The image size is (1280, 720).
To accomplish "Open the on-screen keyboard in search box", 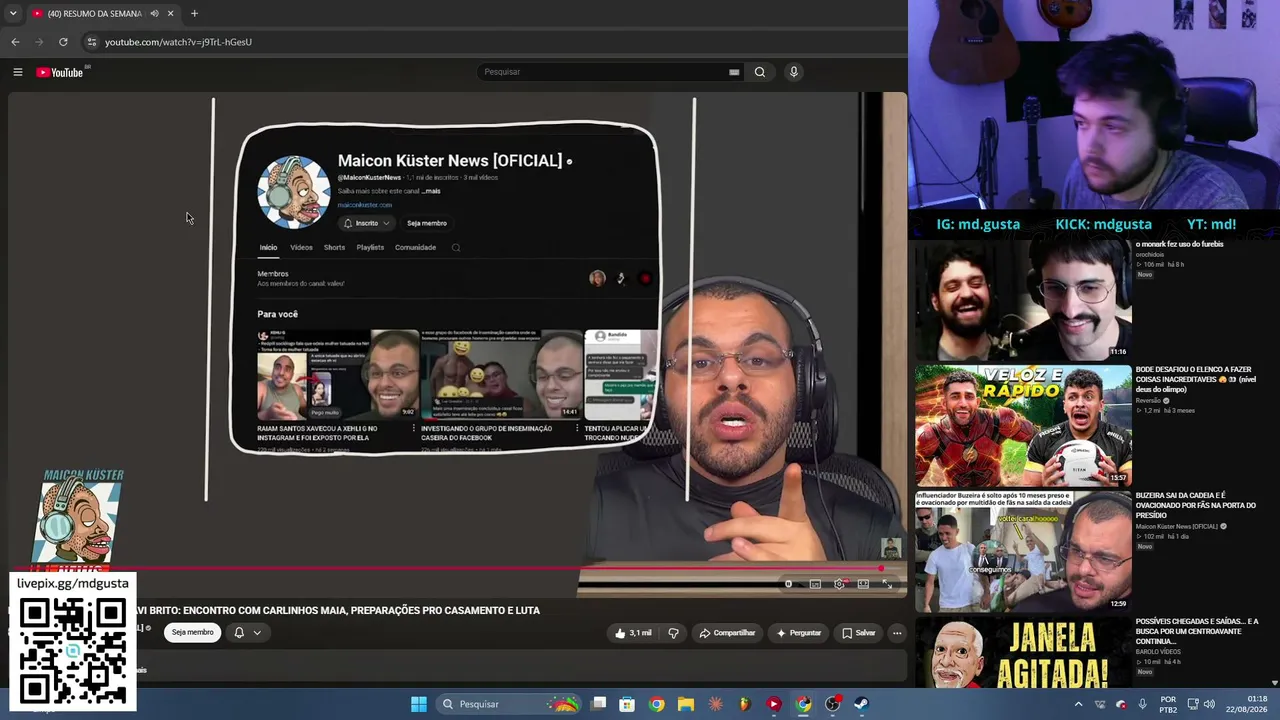I will click(734, 72).
